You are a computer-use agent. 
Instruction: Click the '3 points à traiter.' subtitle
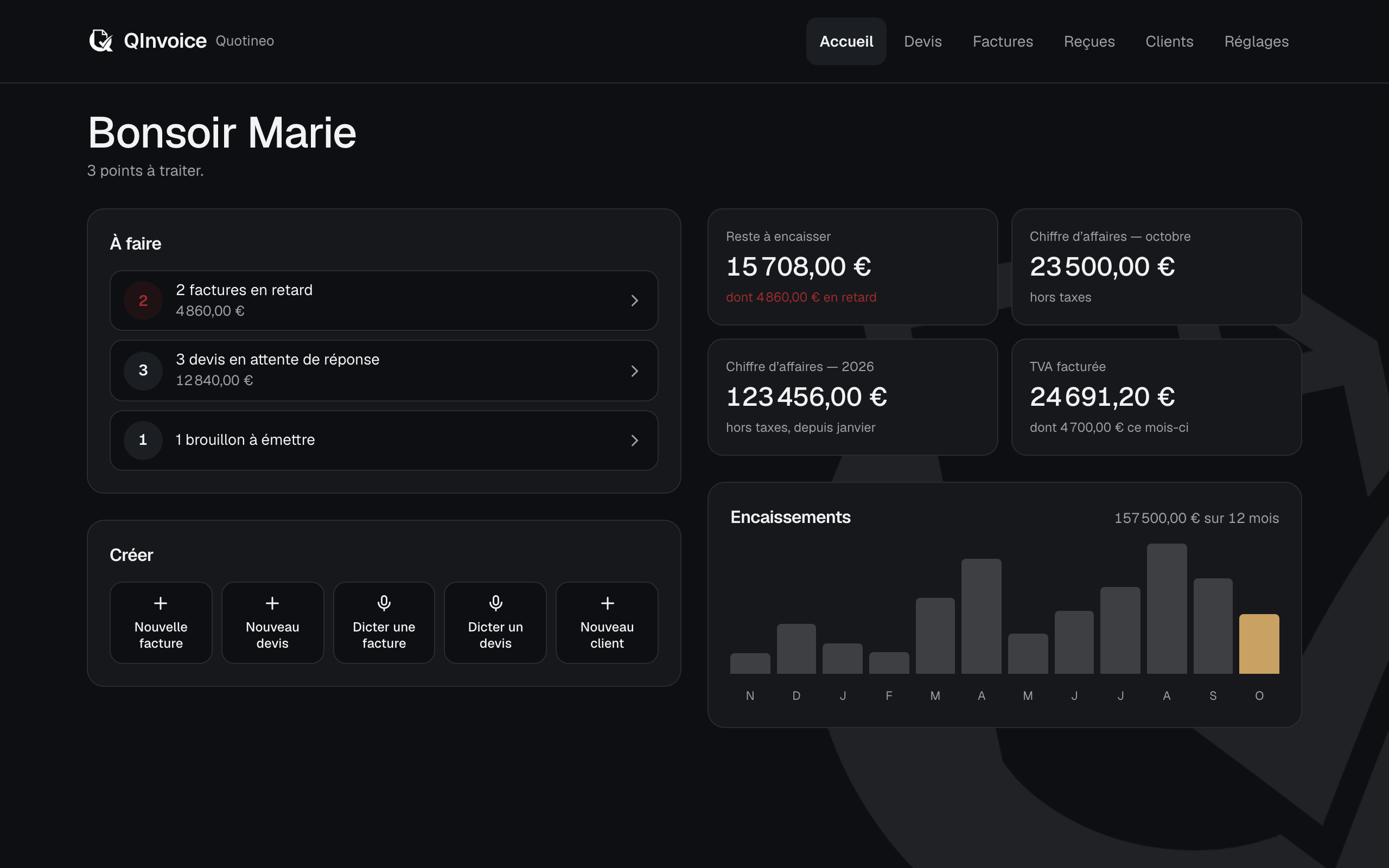[x=145, y=170]
